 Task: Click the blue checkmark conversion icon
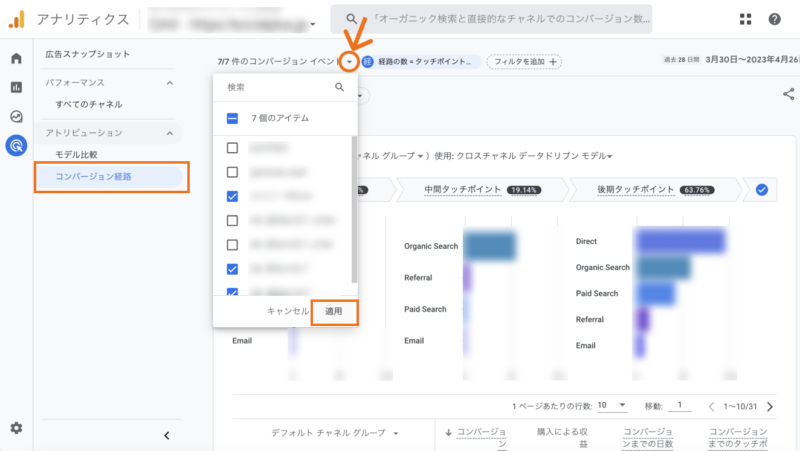(762, 190)
